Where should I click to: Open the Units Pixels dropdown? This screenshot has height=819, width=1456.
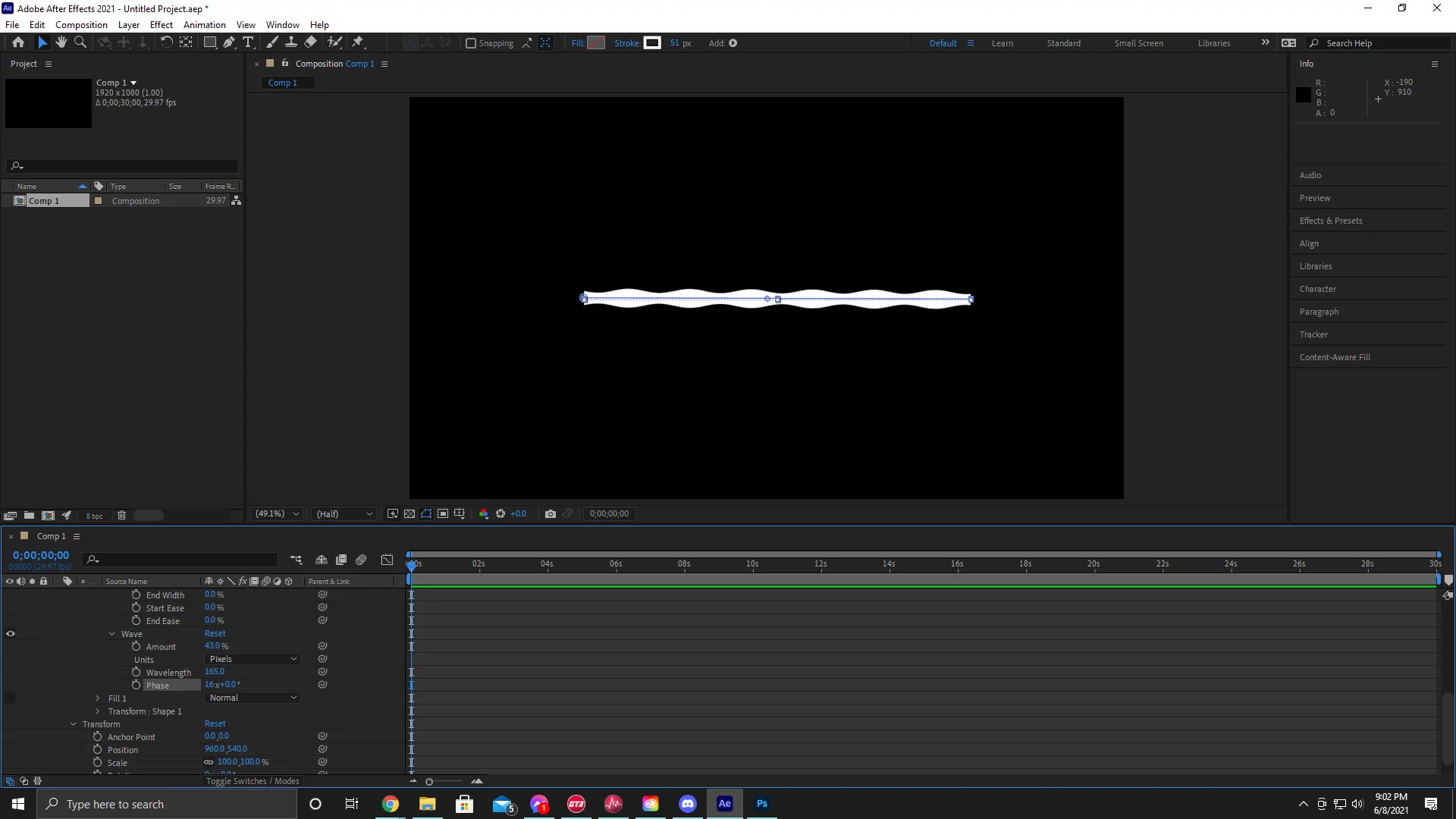click(252, 659)
